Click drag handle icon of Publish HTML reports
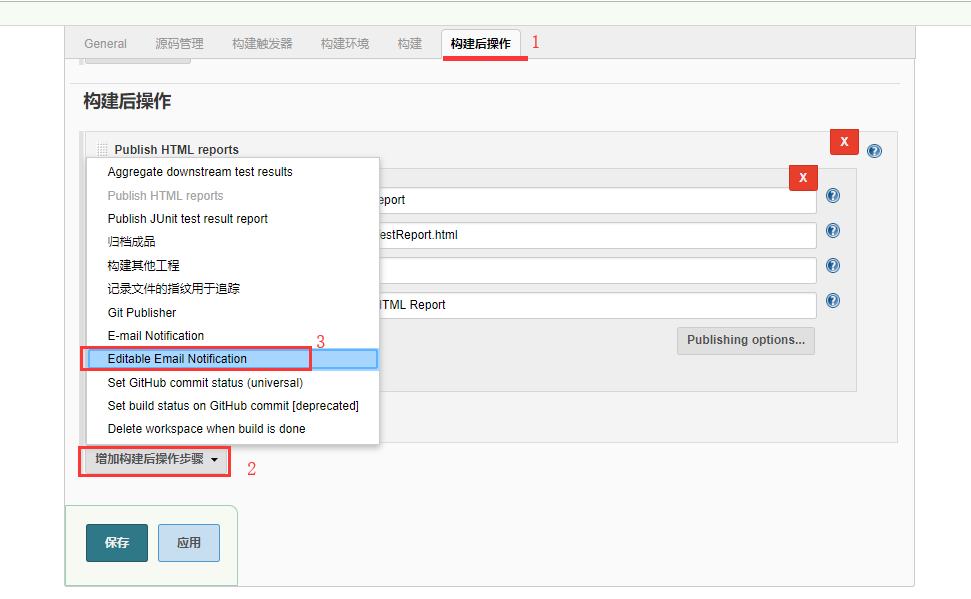Image resolution: width=971 pixels, height=599 pixels. pos(102,149)
